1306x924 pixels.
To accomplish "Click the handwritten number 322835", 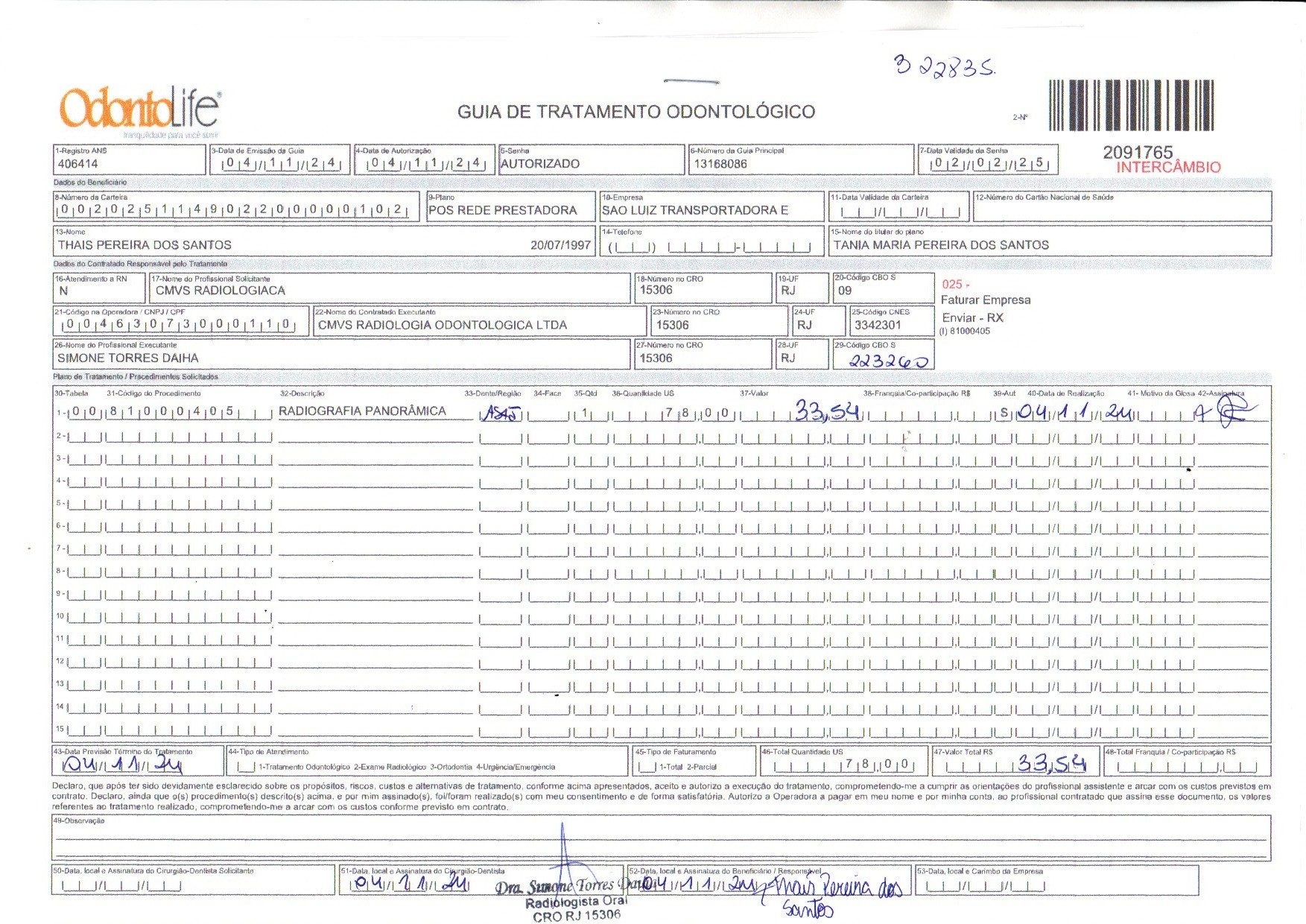I will [x=945, y=68].
